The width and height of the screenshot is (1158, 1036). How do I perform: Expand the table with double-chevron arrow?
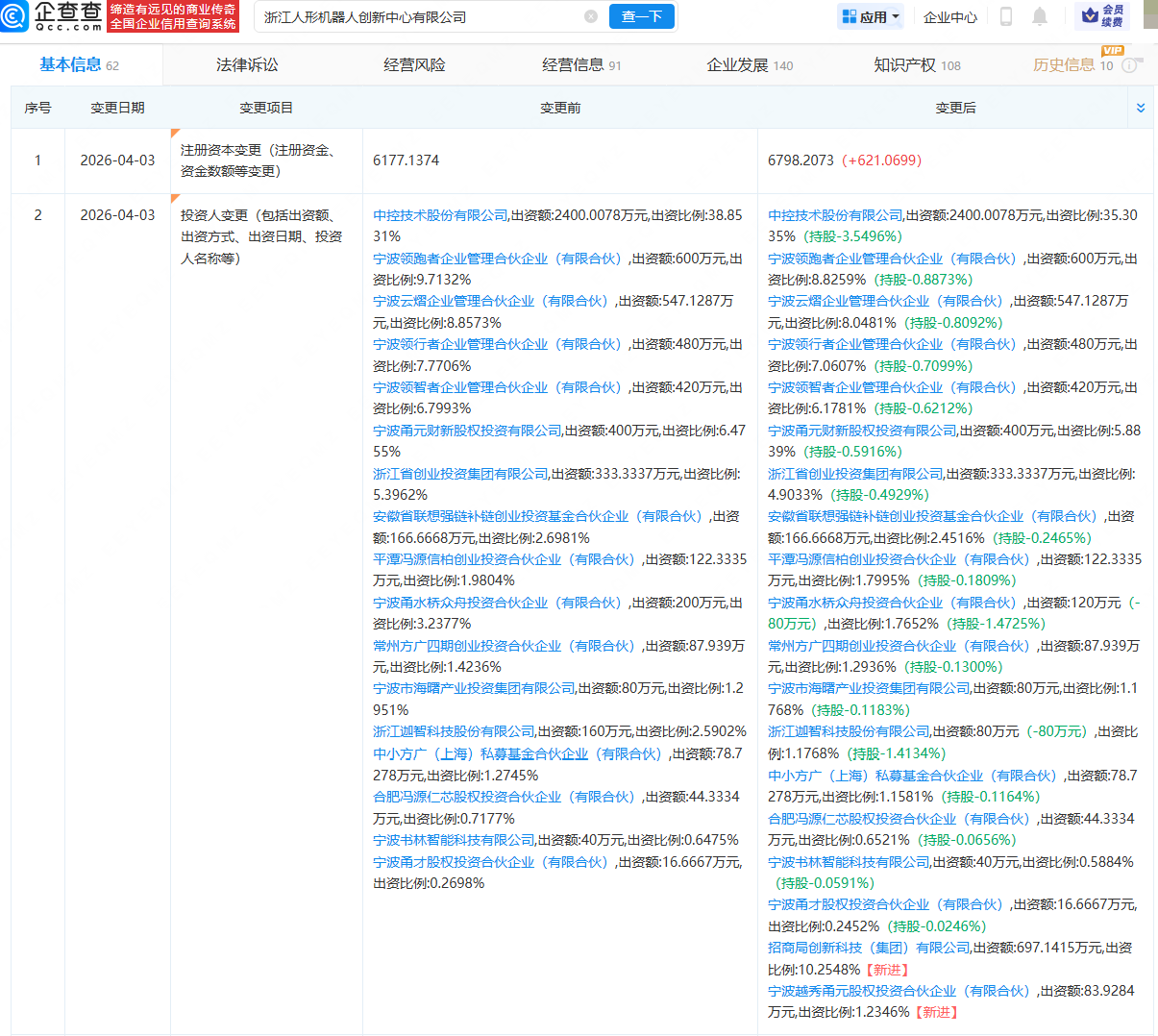1141,108
